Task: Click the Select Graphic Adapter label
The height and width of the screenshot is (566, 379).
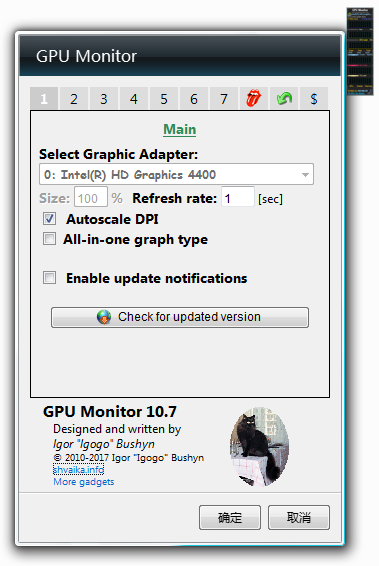Action: tap(118, 154)
